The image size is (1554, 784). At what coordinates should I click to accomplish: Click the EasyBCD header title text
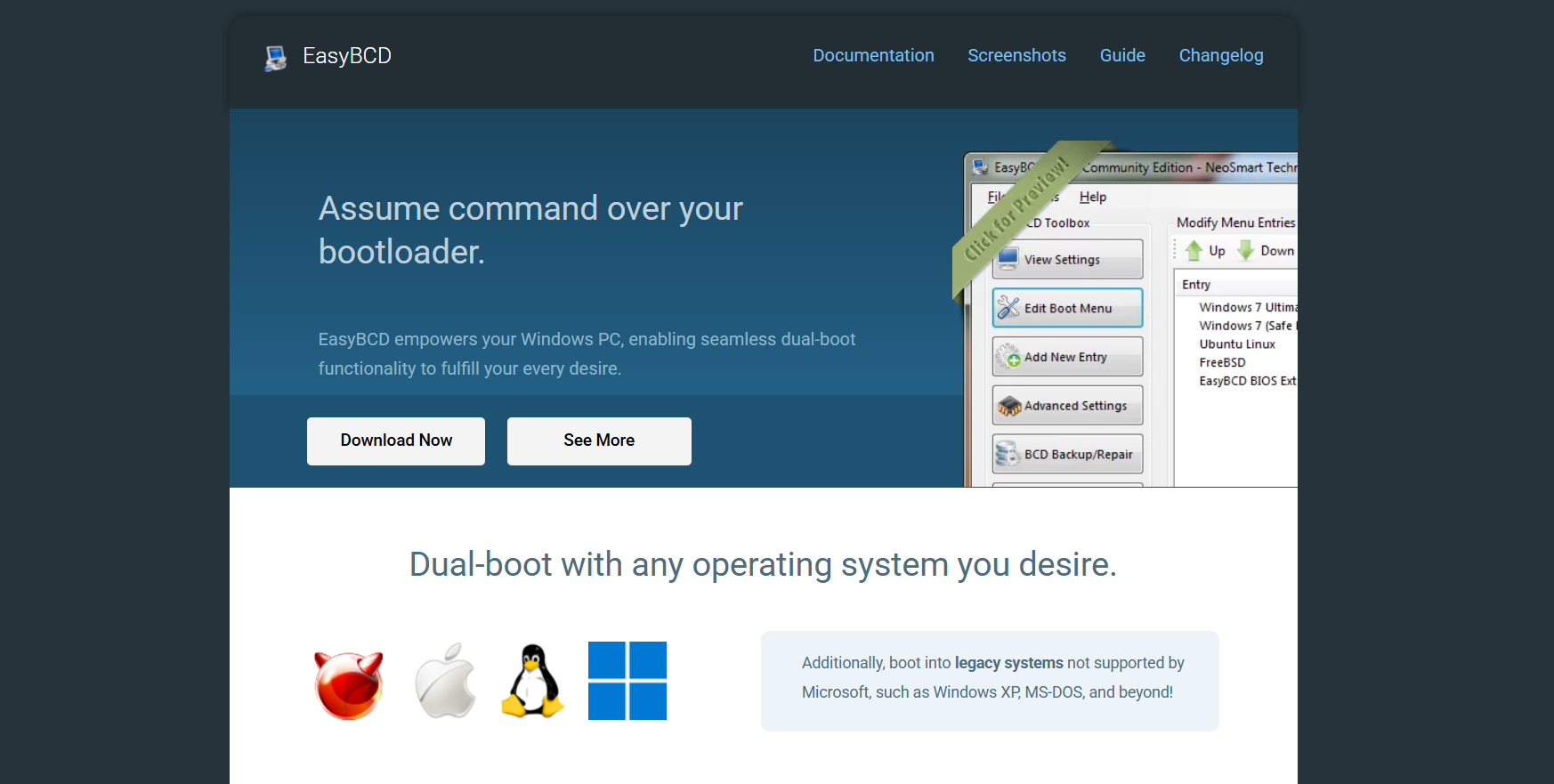347,56
